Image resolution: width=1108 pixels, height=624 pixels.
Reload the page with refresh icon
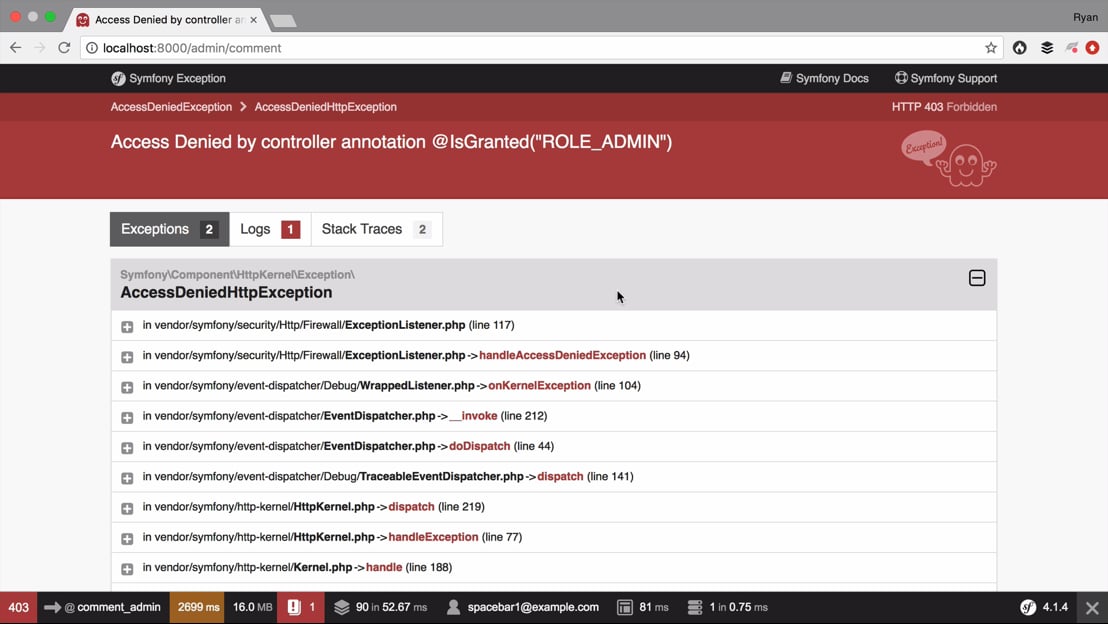[x=64, y=48]
